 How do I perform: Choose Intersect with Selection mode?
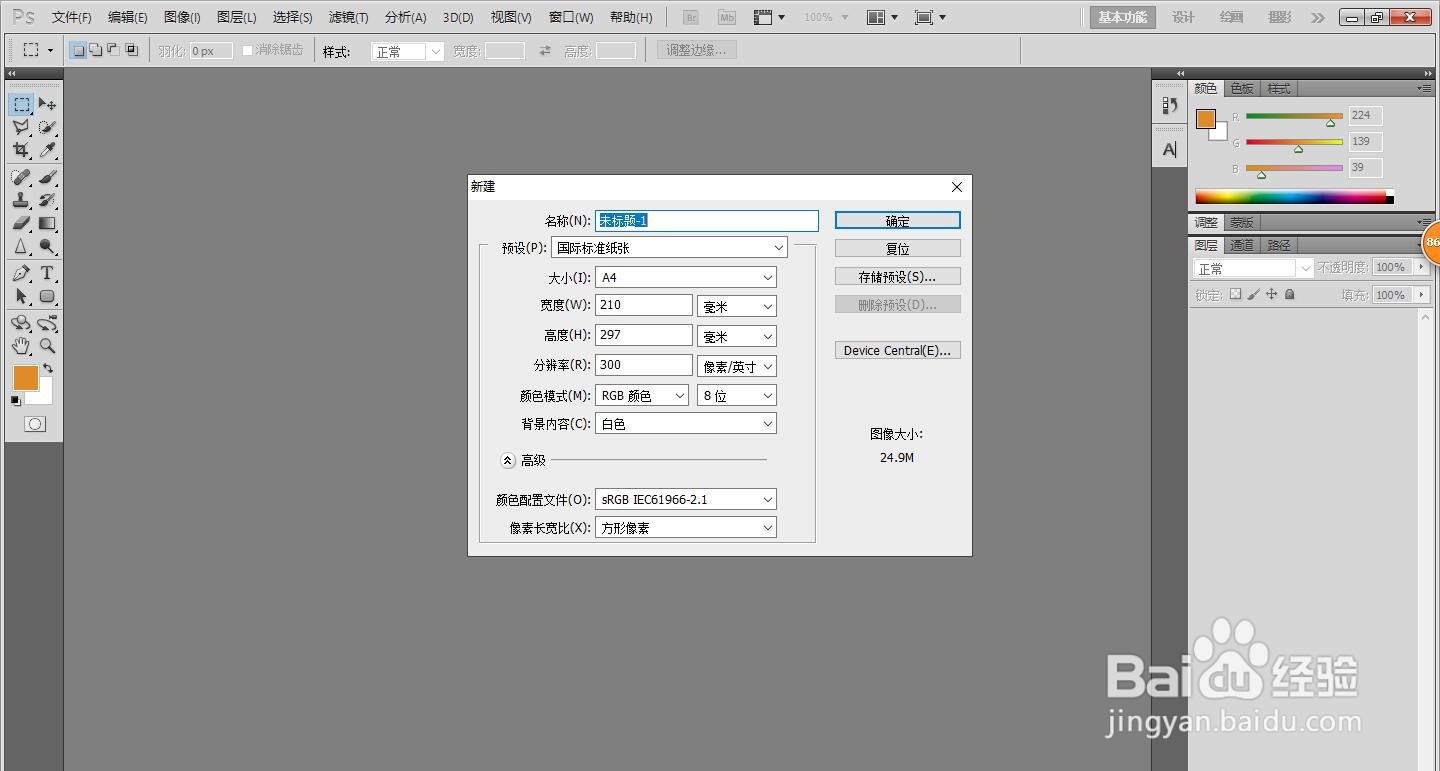[131, 50]
